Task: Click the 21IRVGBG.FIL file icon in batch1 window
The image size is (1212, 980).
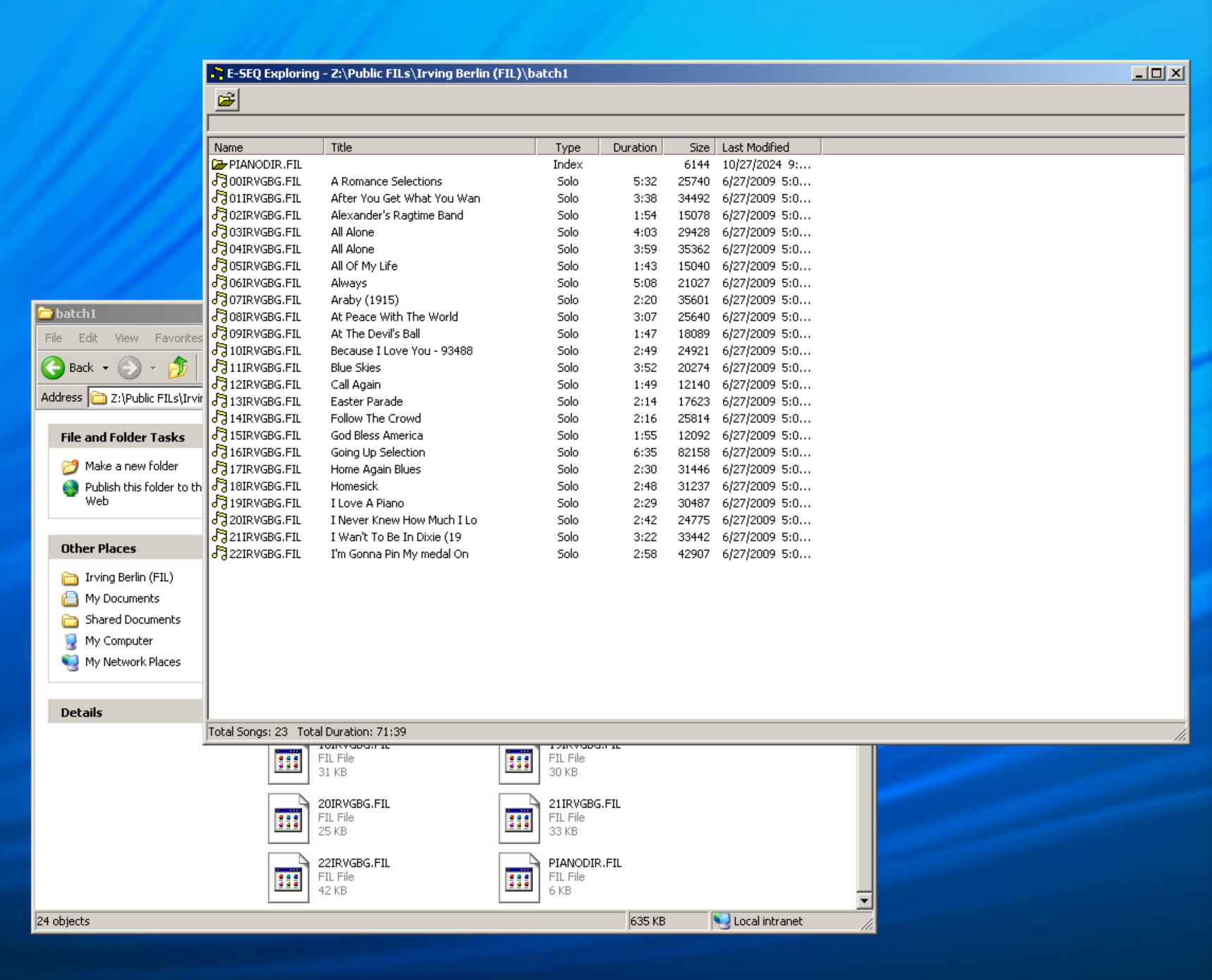Action: (x=519, y=818)
